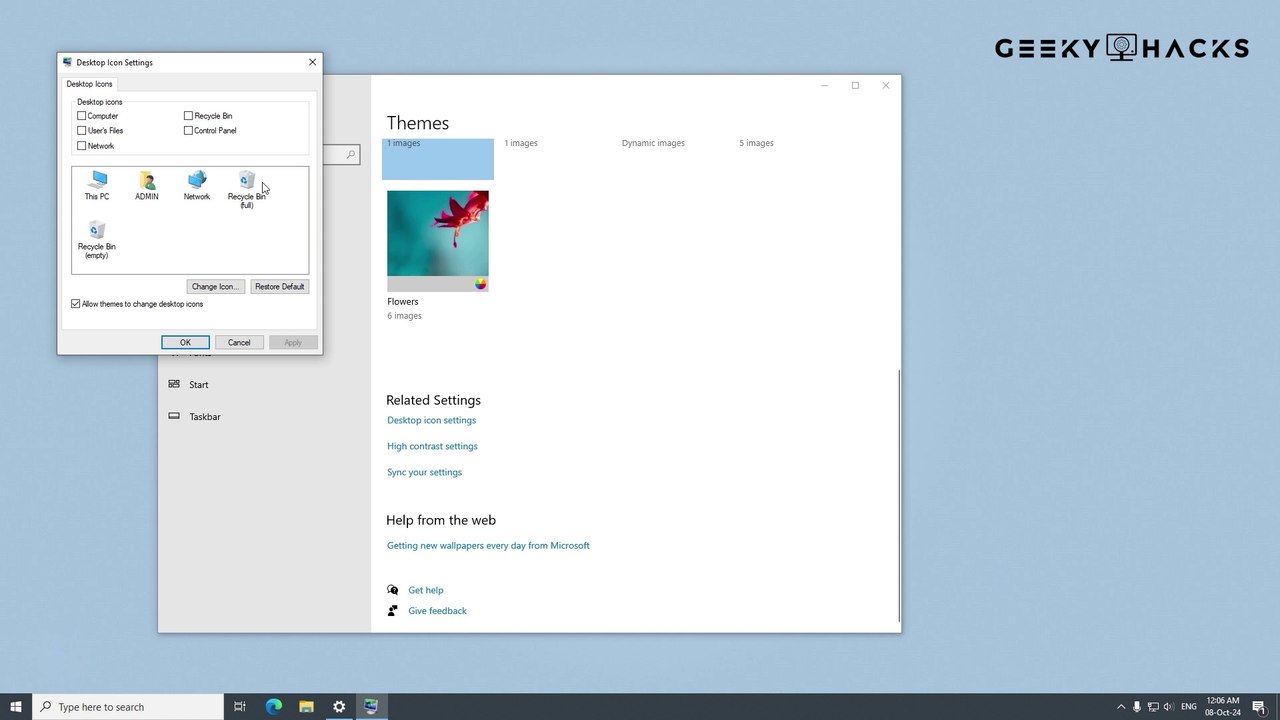Image resolution: width=1280 pixels, height=720 pixels.
Task: Open File Explorer from the taskbar
Action: tap(307, 707)
